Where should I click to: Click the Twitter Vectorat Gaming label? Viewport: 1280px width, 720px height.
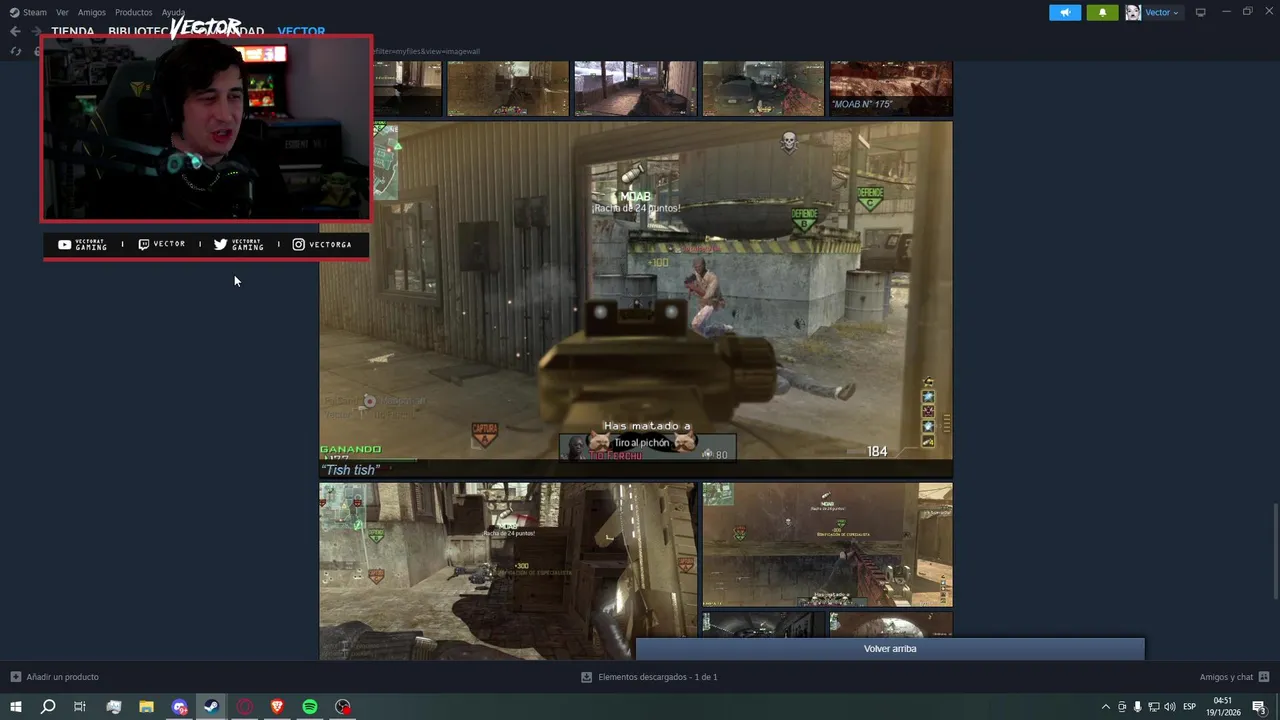pyautogui.click(x=239, y=244)
